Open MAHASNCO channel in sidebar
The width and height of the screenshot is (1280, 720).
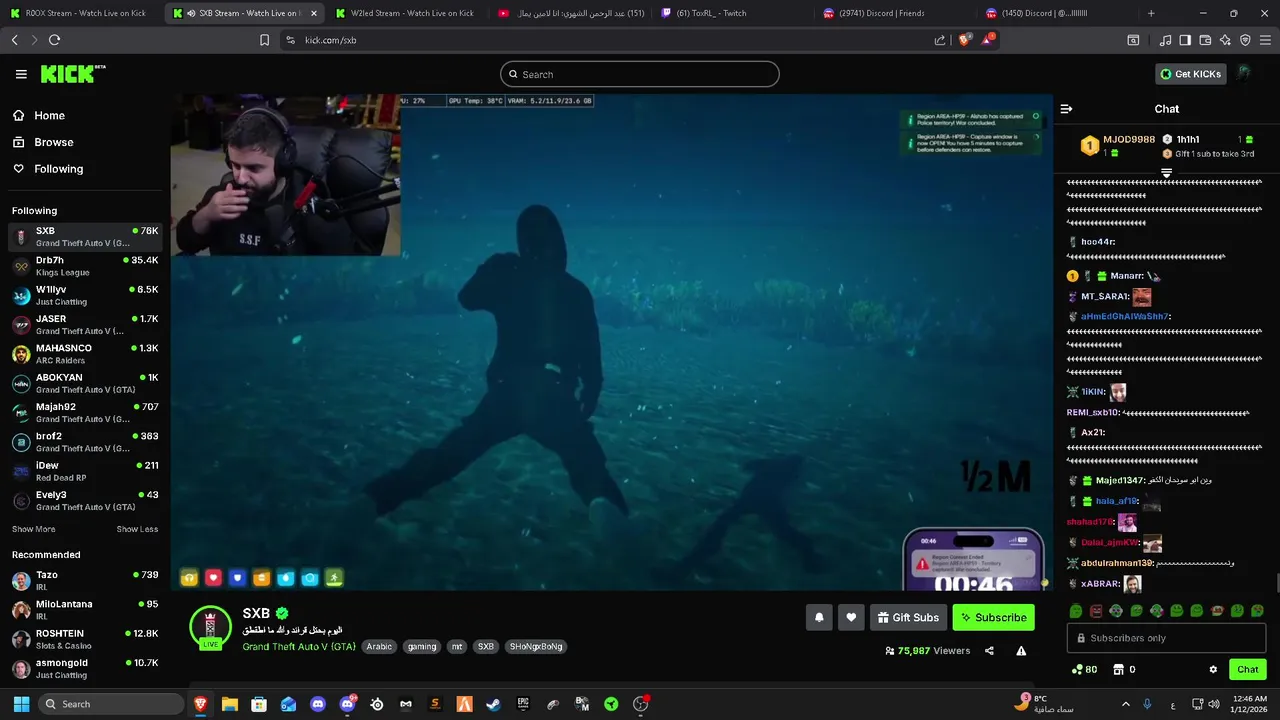coord(85,354)
